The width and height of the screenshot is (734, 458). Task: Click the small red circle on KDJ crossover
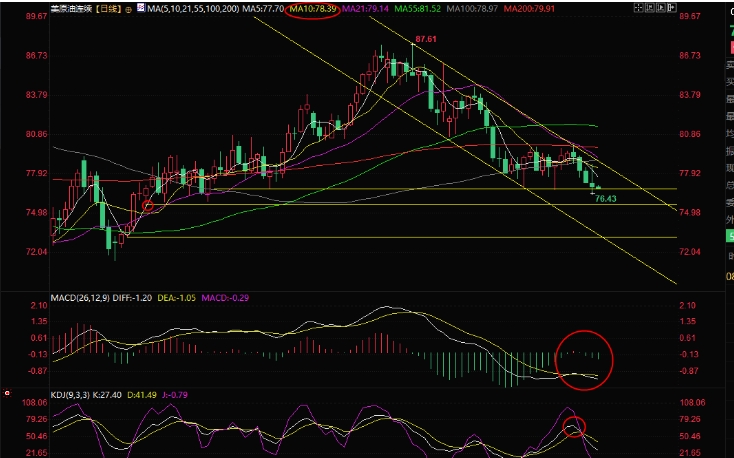[x=574, y=427]
